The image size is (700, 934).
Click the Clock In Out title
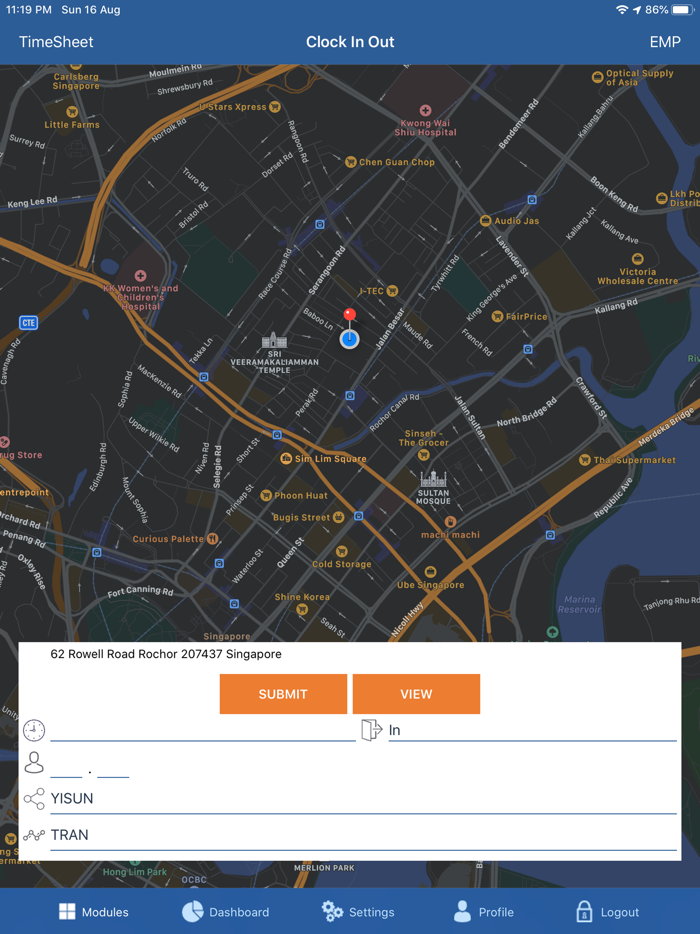(x=350, y=42)
